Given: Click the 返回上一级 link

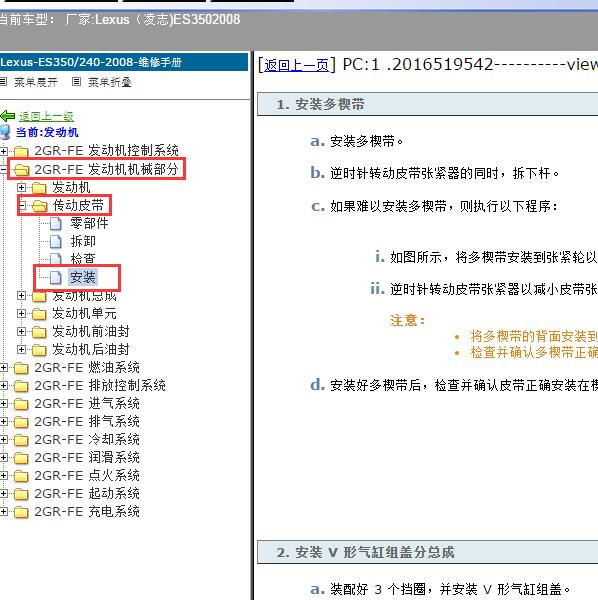Looking at the screenshot, I should pos(46,116).
